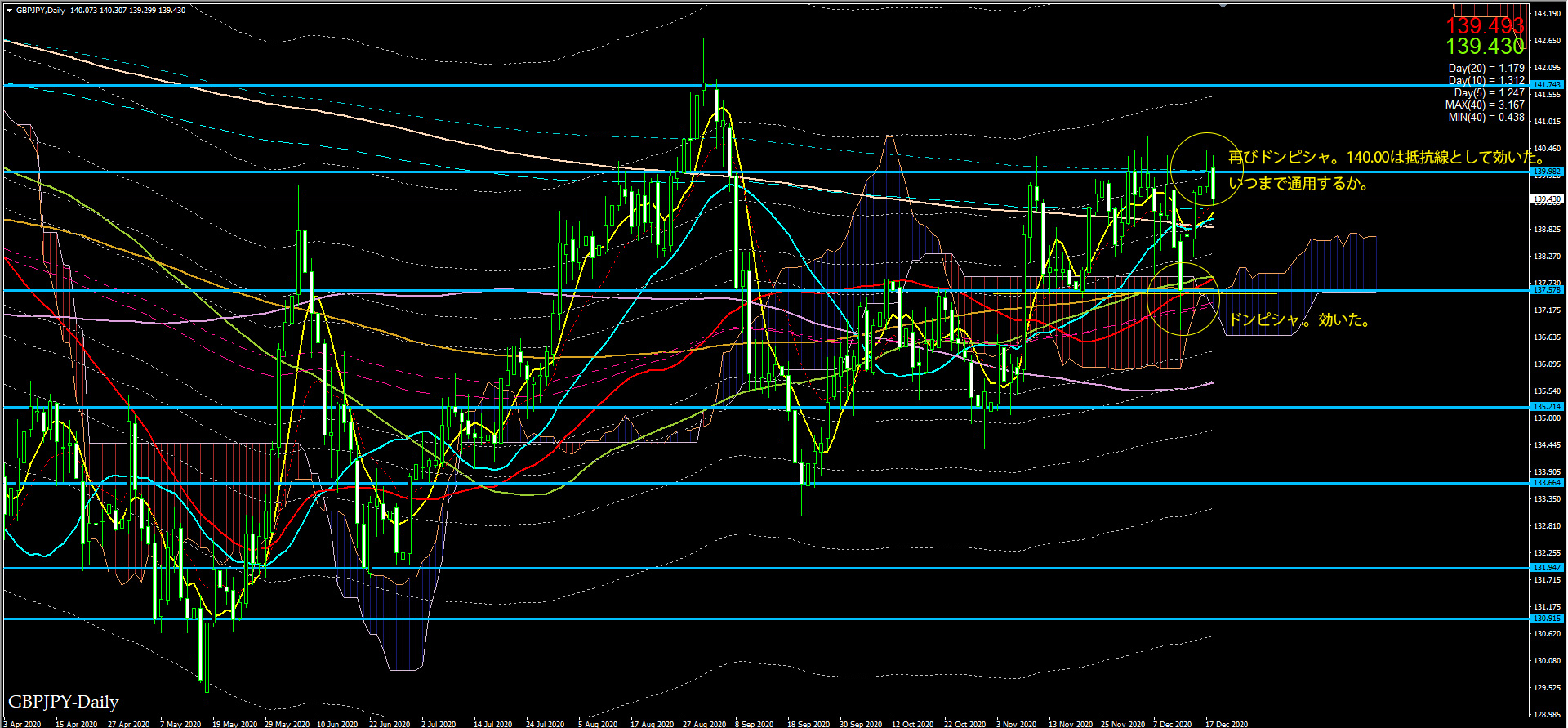Click the 131.947 horizontal line price tag

1547,568
